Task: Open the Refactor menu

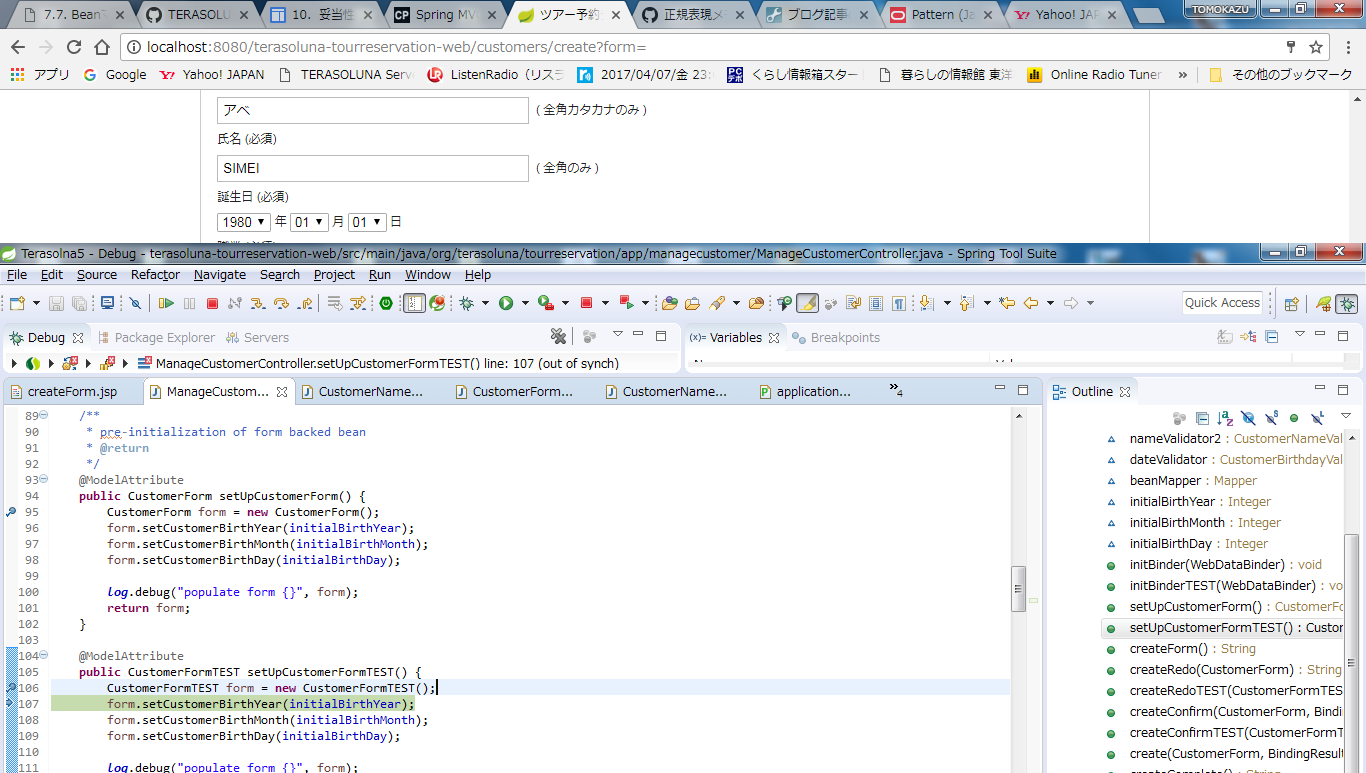Action: coord(155,274)
